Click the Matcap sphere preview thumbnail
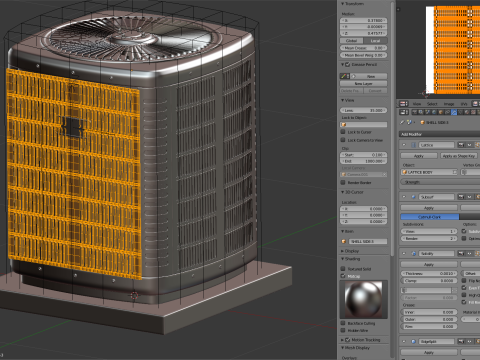 click(x=364, y=300)
